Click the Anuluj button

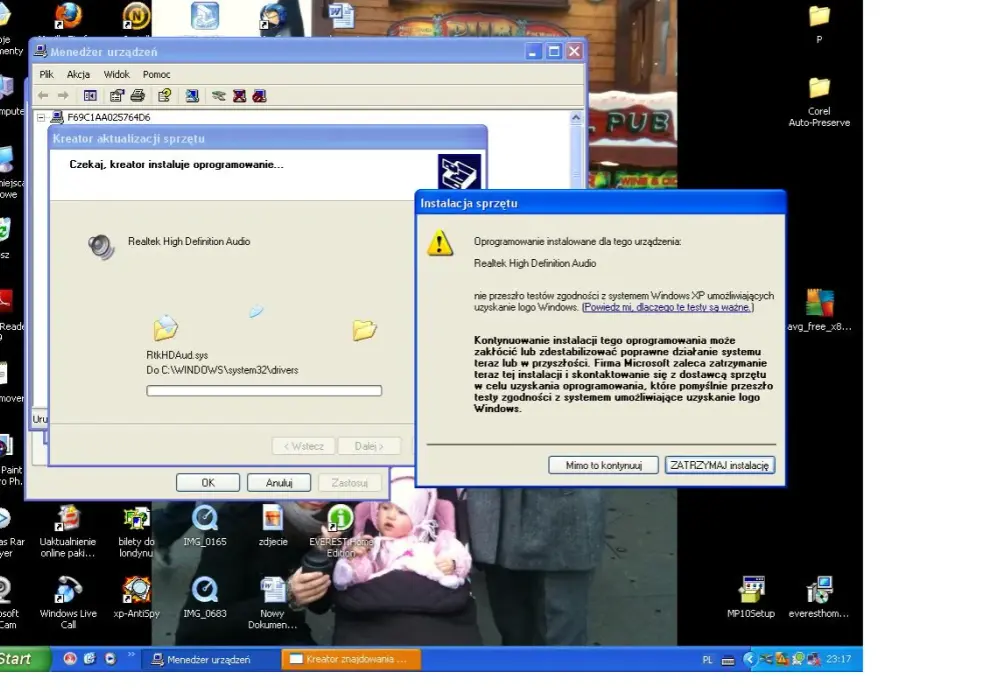point(279,483)
